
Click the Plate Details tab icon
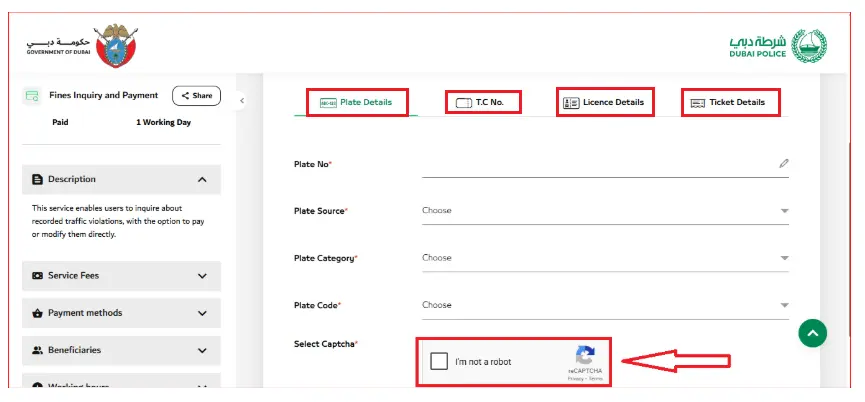[x=328, y=103]
